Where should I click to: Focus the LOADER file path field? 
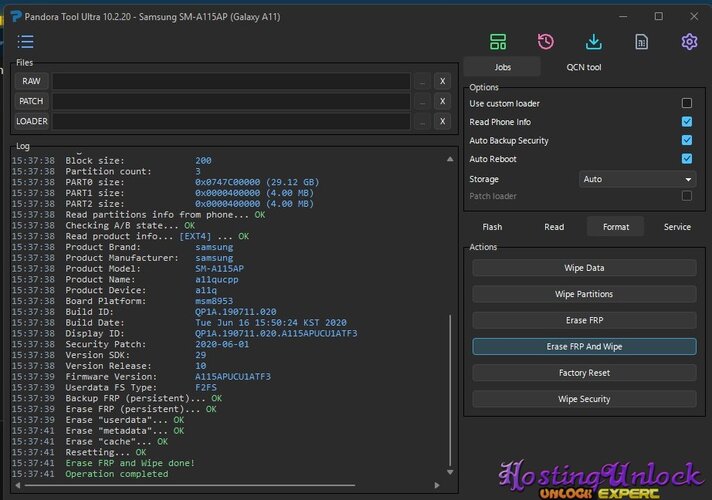coord(231,121)
